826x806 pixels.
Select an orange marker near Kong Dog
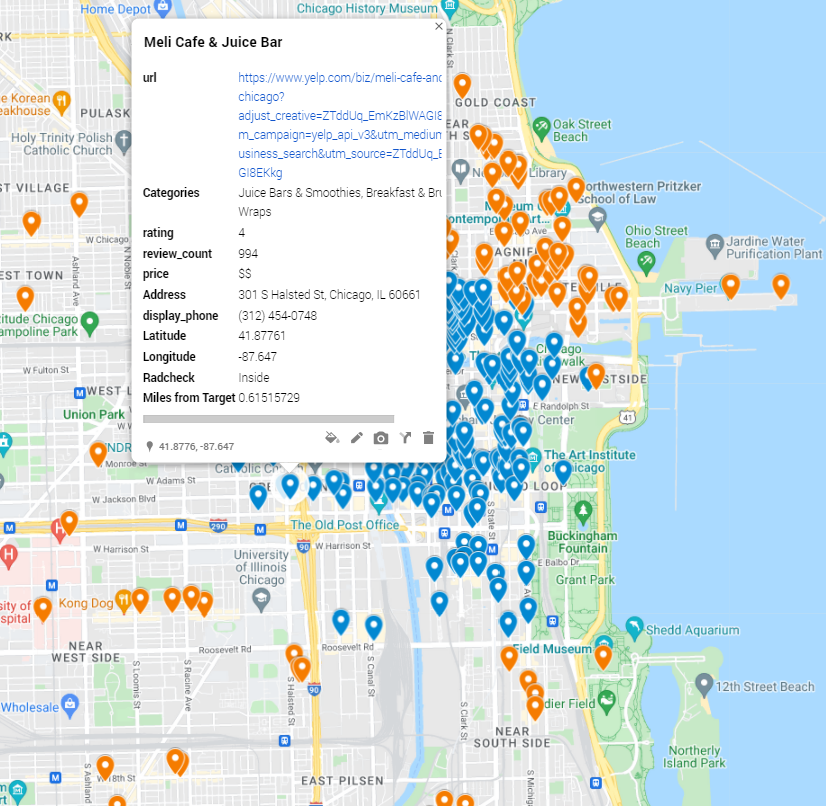click(140, 597)
